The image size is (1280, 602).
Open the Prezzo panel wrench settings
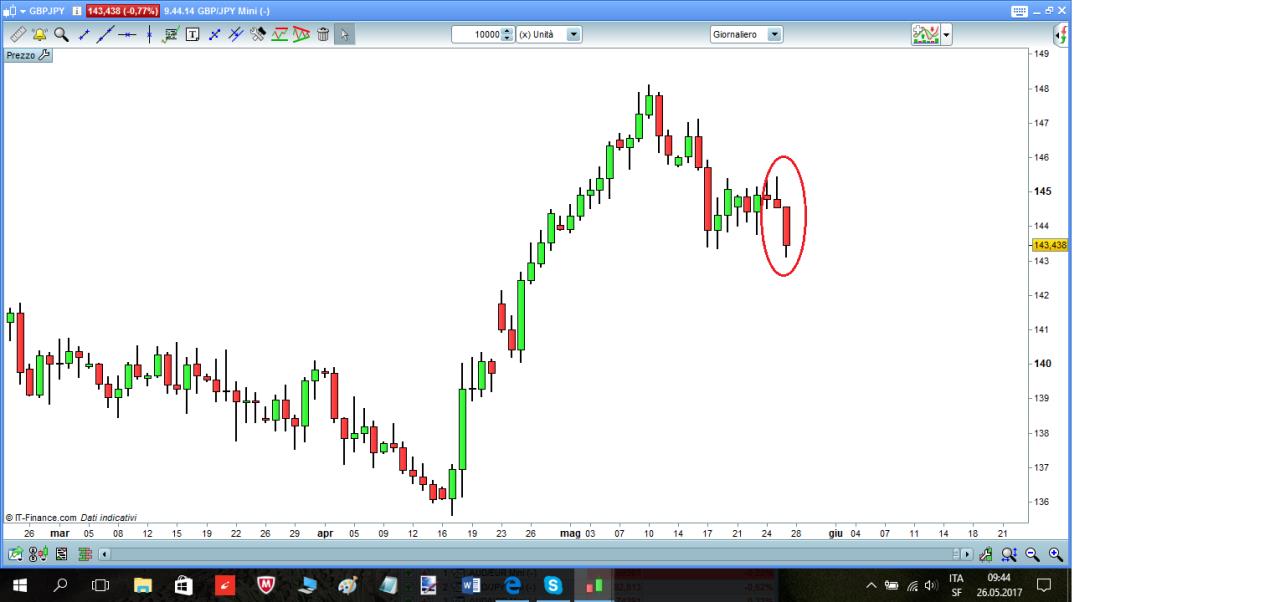(x=43, y=55)
